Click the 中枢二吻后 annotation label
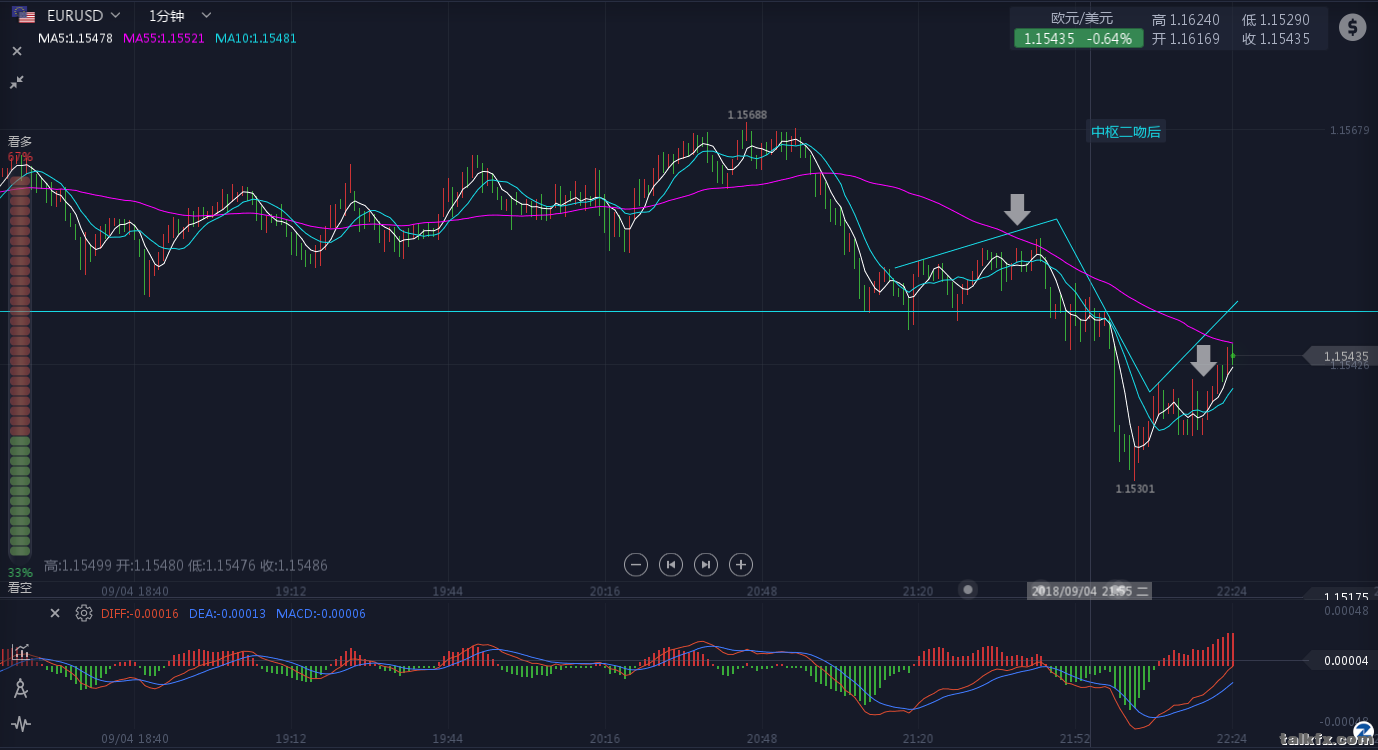Screen dimensions: 1378x750 tap(1126, 132)
